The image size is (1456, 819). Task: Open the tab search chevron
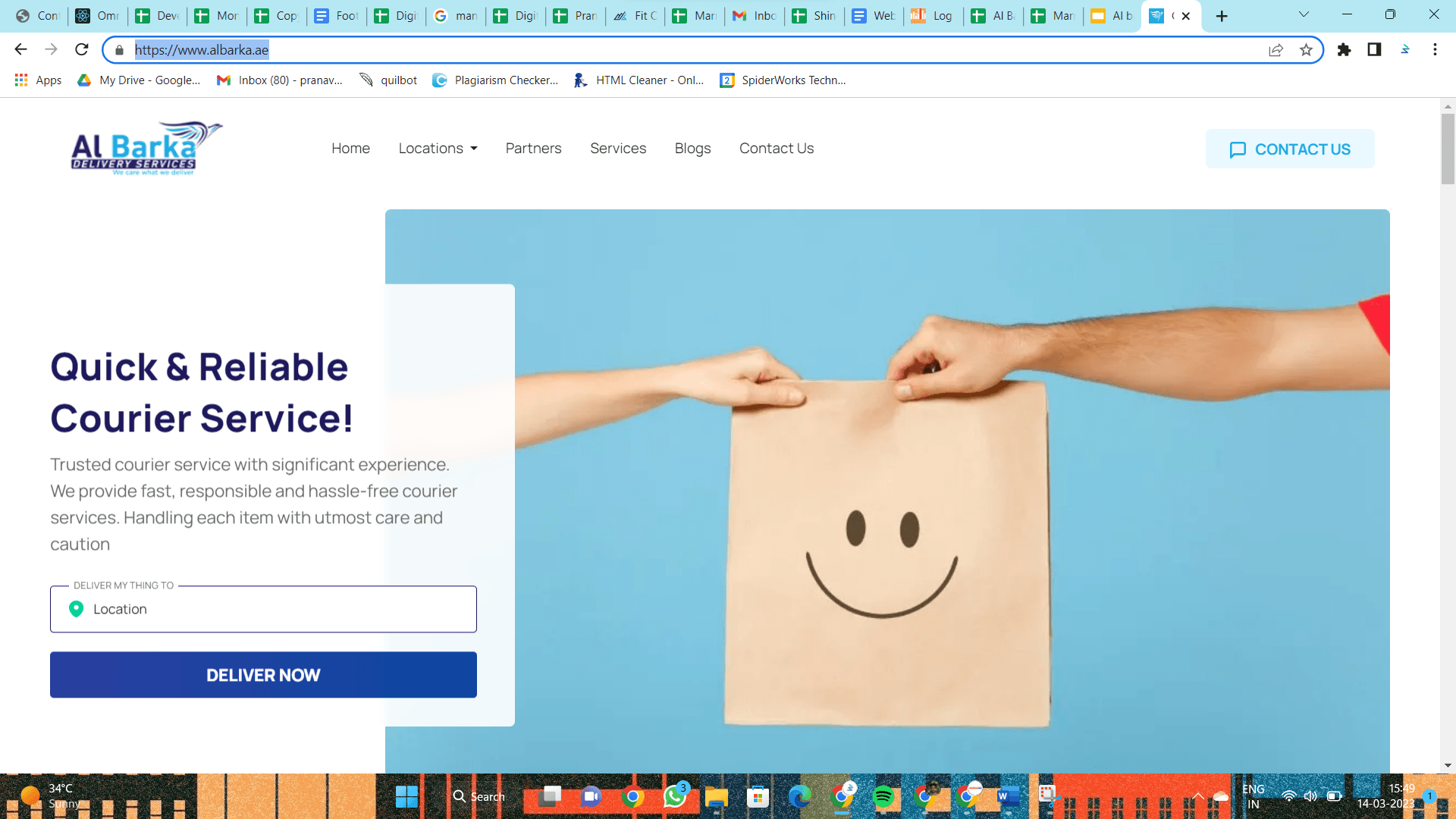[x=1304, y=15]
